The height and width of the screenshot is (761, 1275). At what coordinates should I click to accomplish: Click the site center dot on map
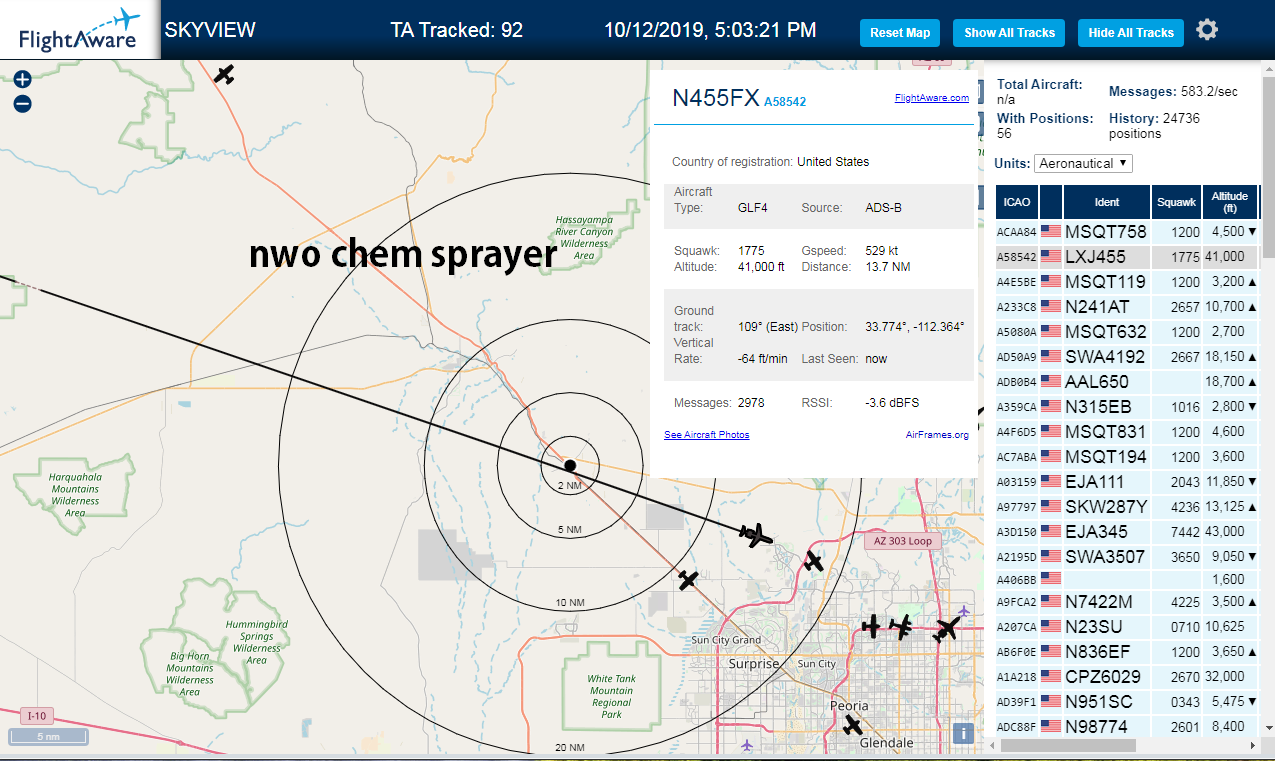coord(570,465)
